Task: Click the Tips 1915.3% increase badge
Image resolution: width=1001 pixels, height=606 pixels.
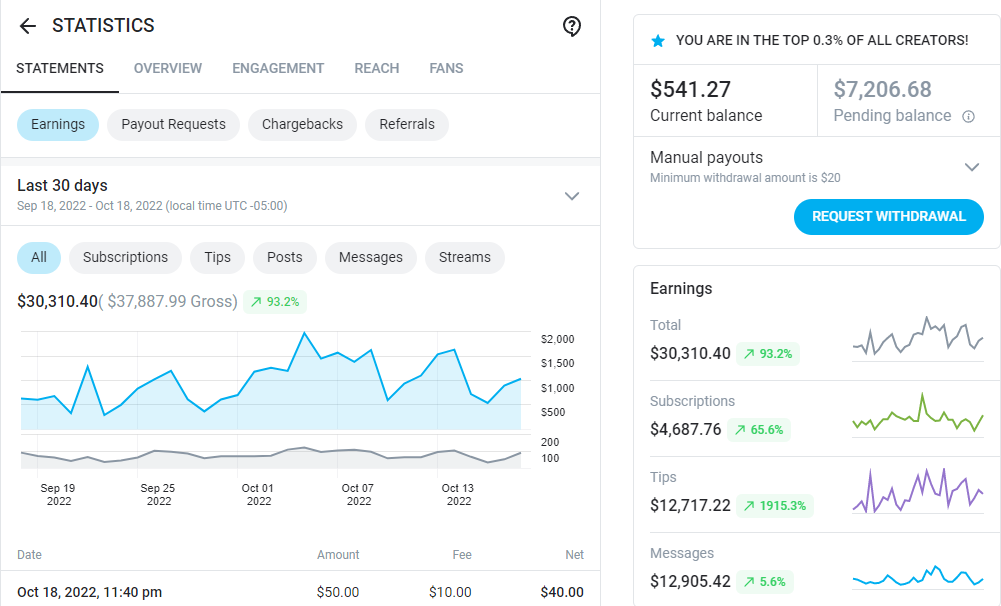Action: tap(775, 505)
